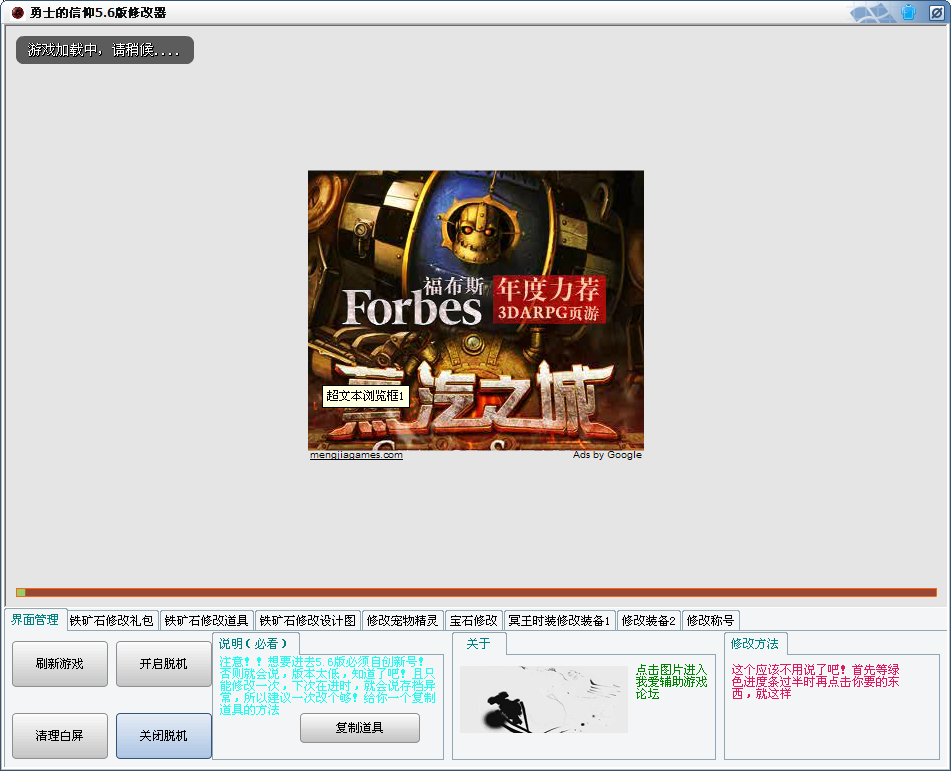Screen dimensions: 951x771
Task: Select the 关于 panel tab
Action: (x=479, y=644)
